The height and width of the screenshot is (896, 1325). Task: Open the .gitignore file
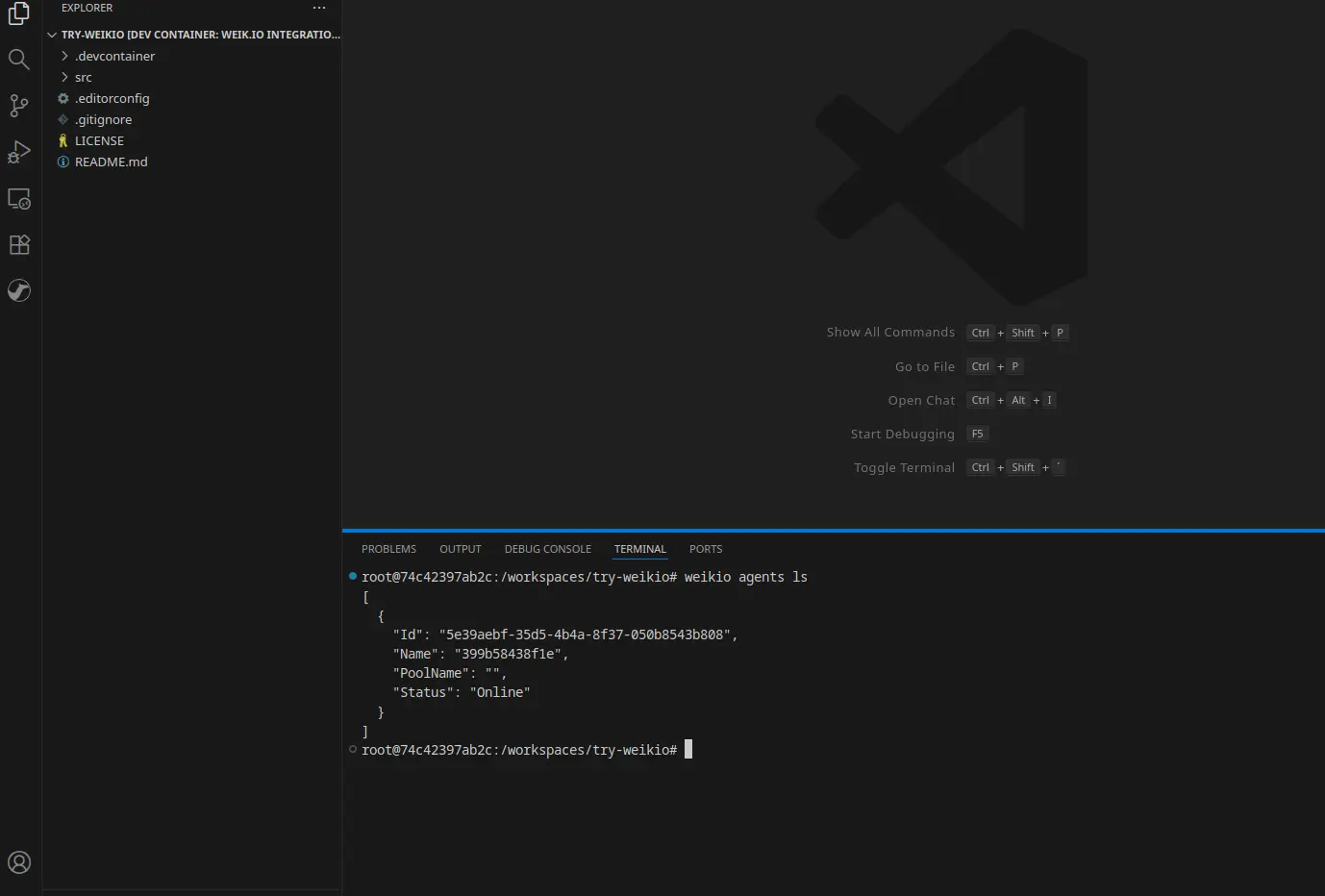click(x=104, y=119)
